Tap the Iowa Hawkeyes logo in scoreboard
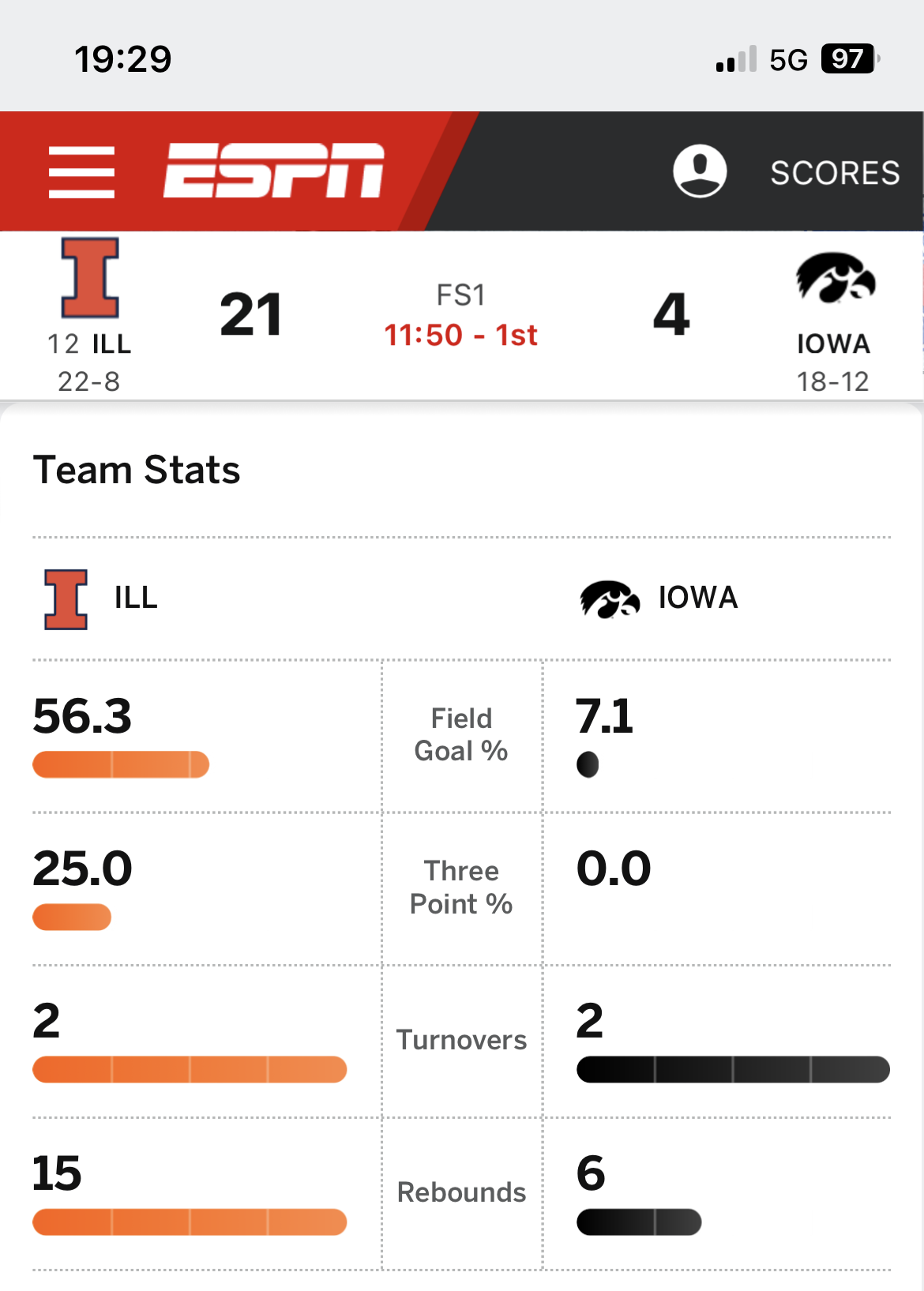This screenshot has height=1291, width=924. pyautogui.click(x=835, y=278)
